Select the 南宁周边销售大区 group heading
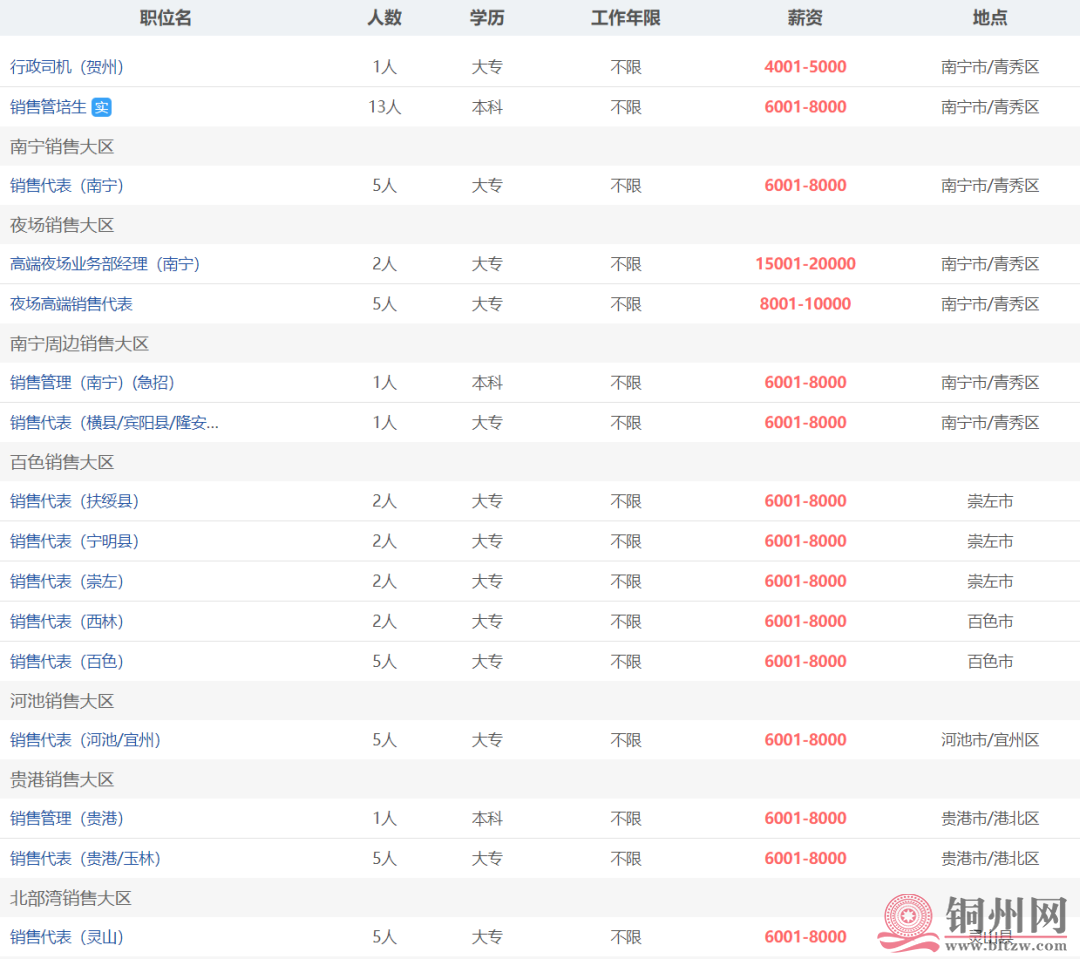 coord(79,343)
